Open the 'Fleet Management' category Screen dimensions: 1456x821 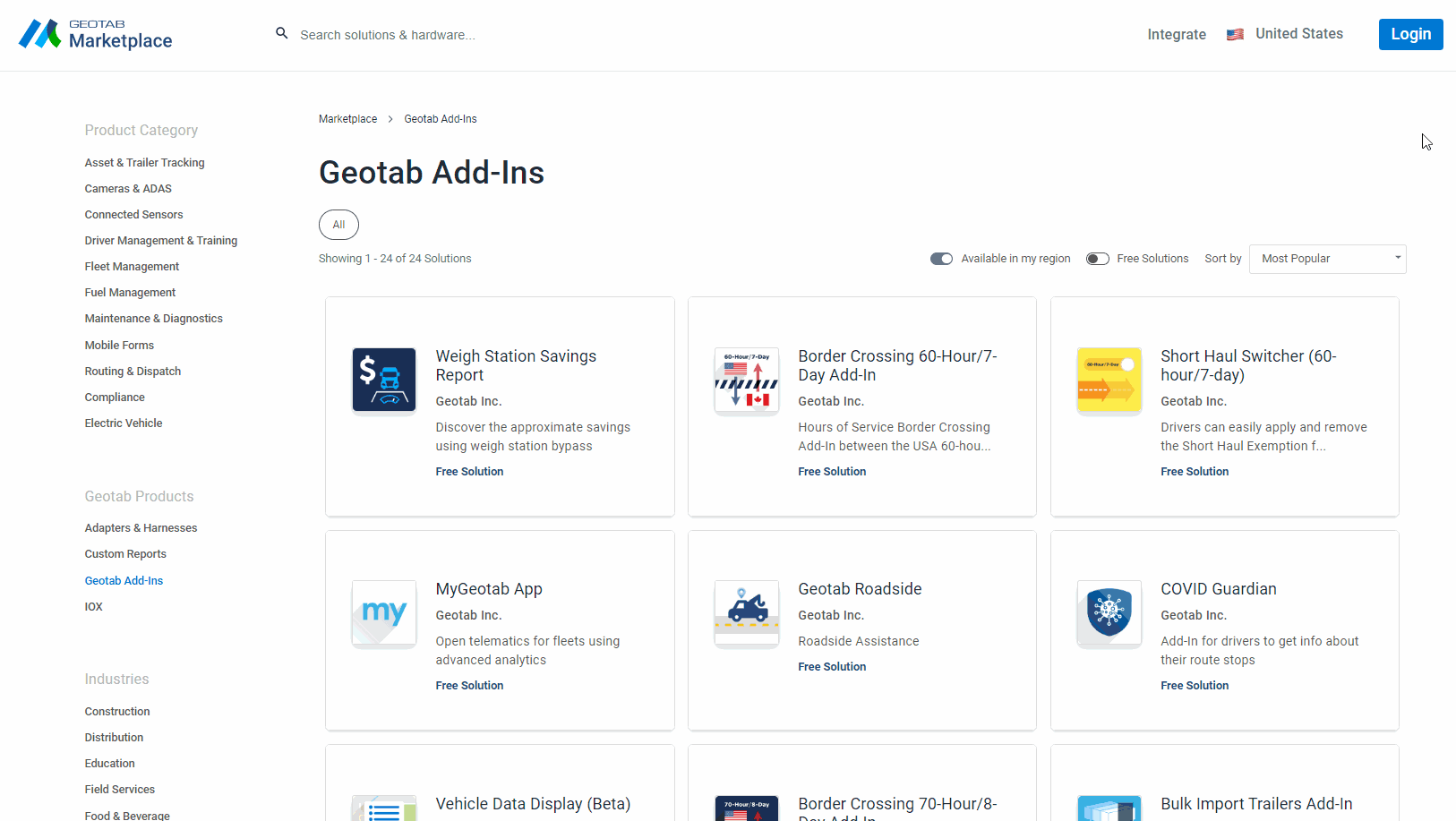[x=132, y=266]
